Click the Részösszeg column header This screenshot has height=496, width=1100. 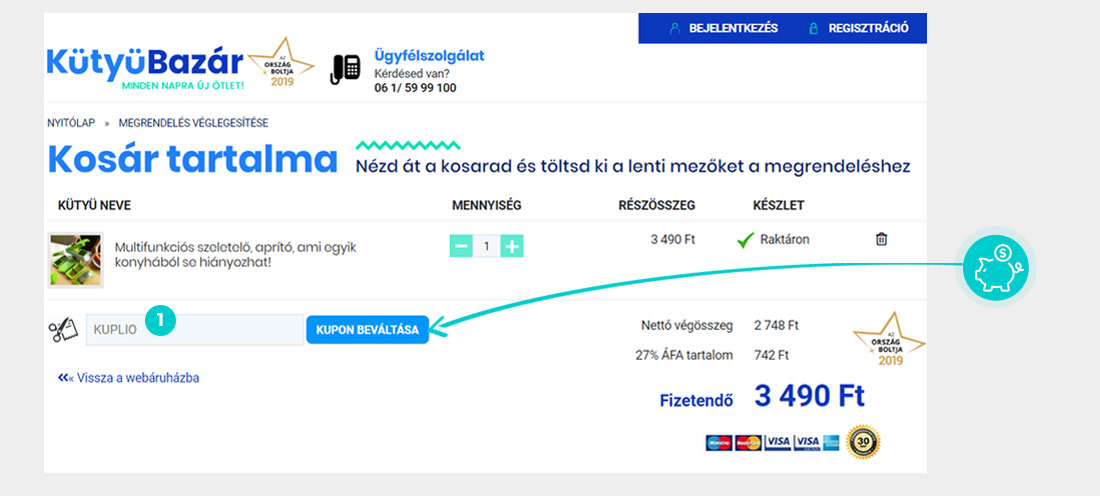pos(657,206)
